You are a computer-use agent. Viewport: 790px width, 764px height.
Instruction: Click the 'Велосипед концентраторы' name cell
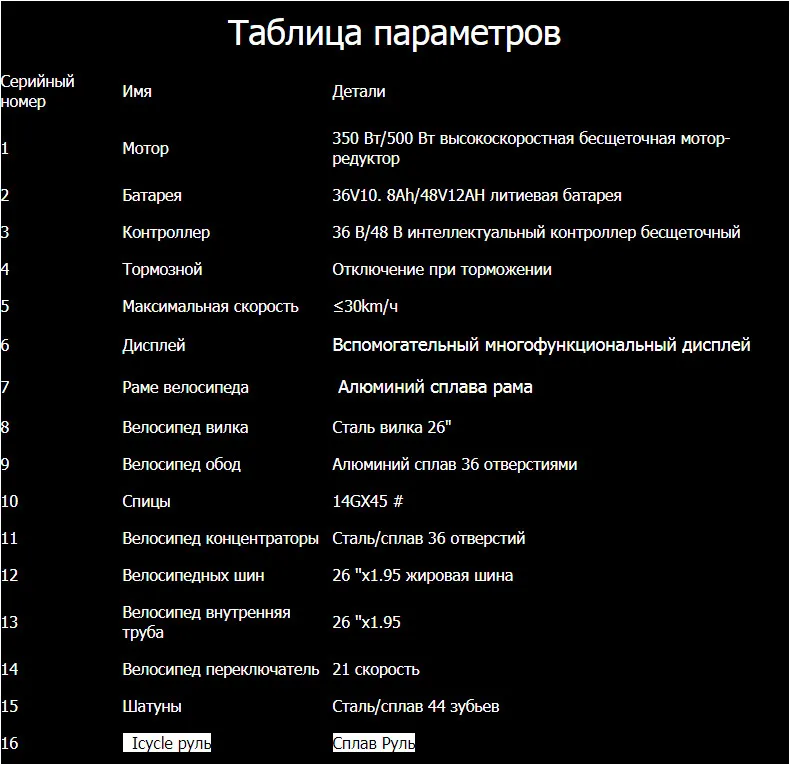click(221, 538)
